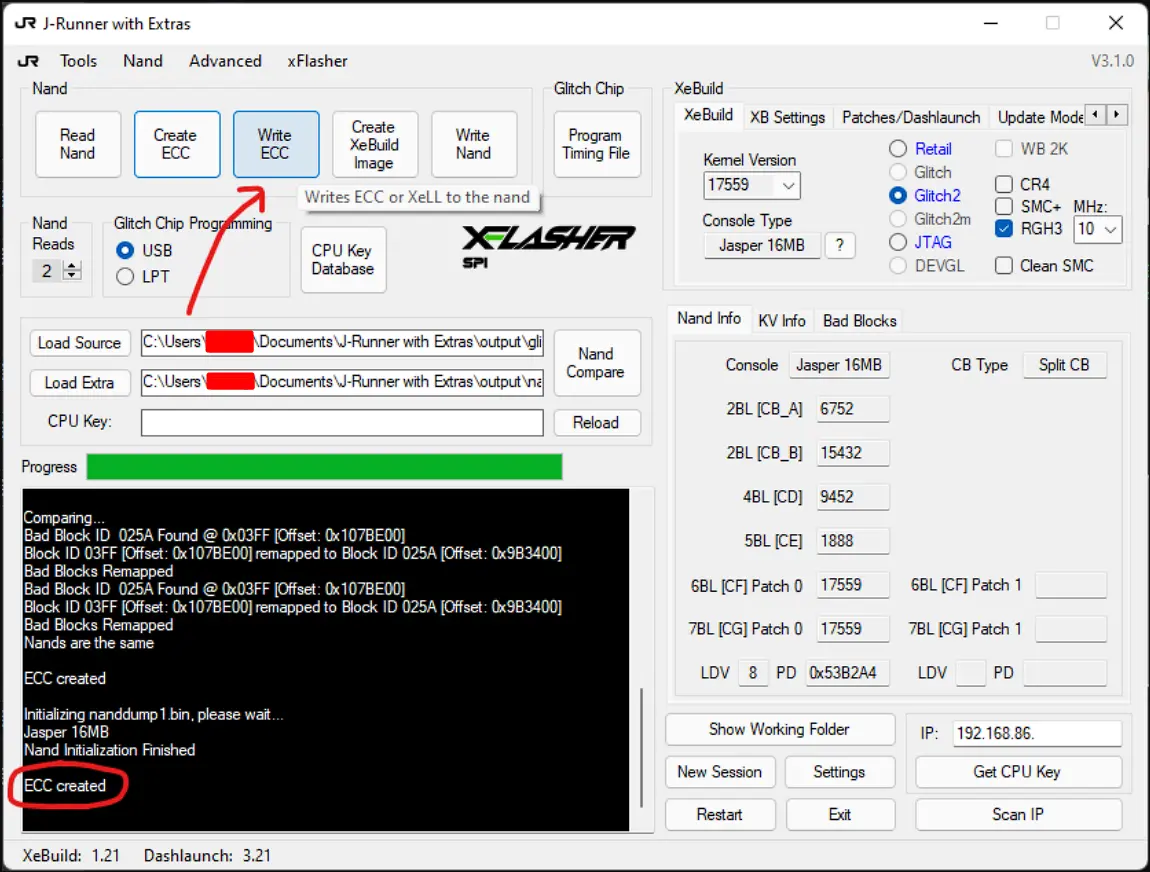Click Program Timing File button
The image size is (1150, 872).
coord(596,144)
